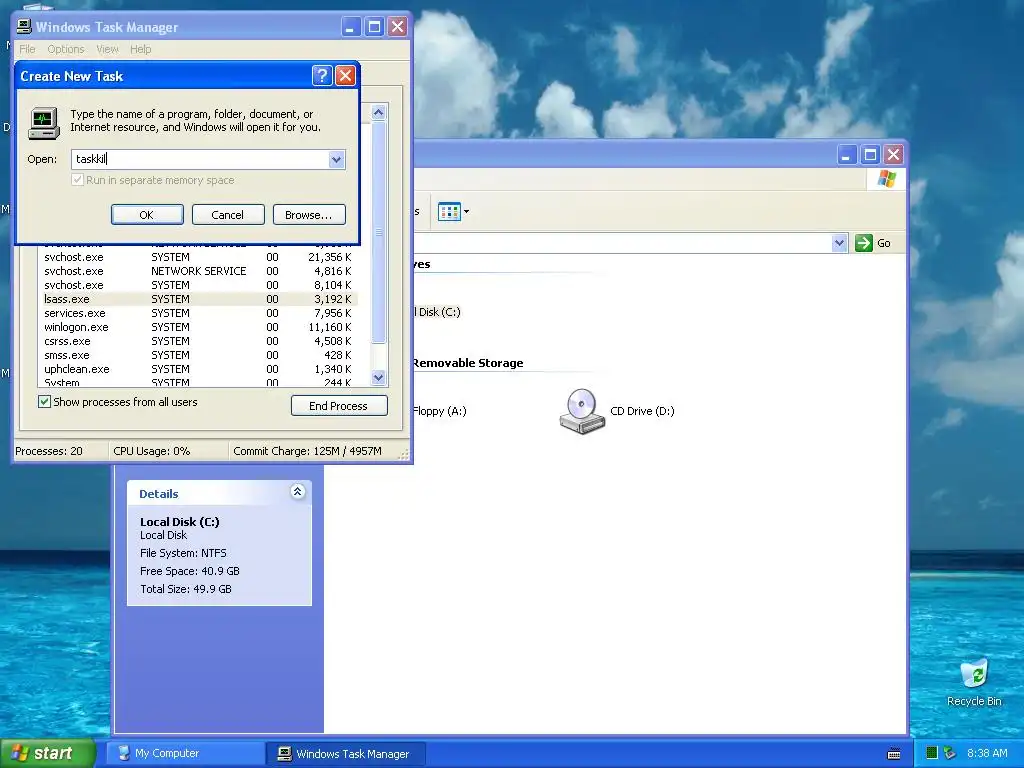
Task: Click the Browse... button
Action: click(x=309, y=215)
